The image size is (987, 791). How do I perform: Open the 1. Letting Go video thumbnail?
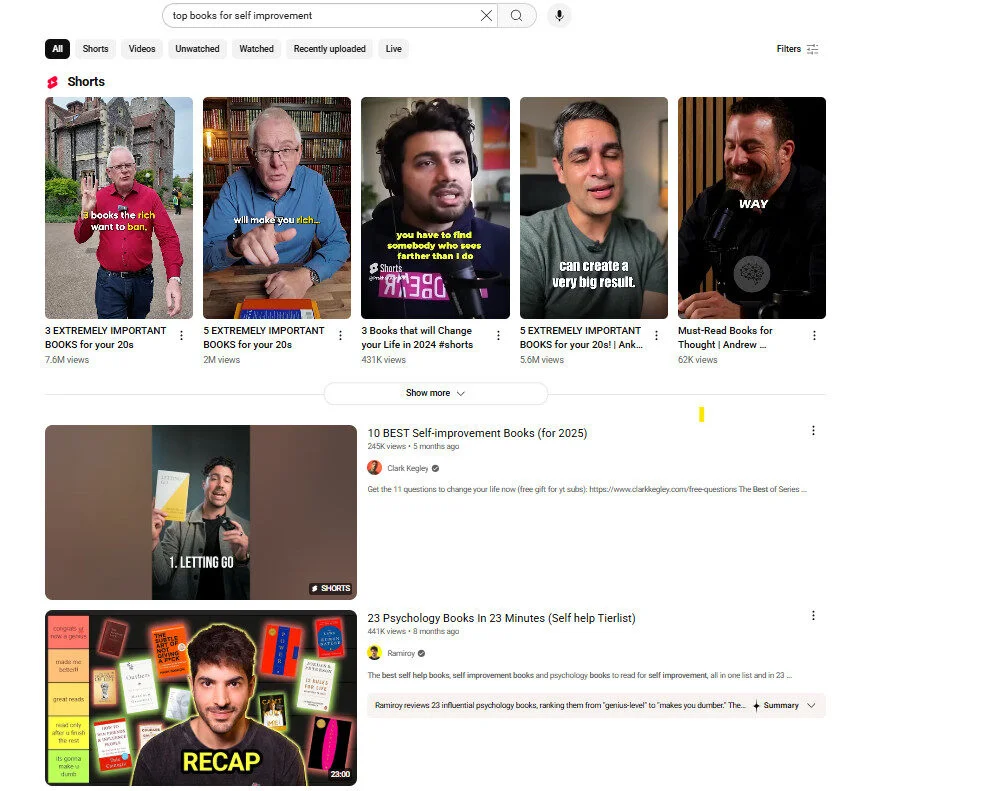pyautogui.click(x=200, y=512)
